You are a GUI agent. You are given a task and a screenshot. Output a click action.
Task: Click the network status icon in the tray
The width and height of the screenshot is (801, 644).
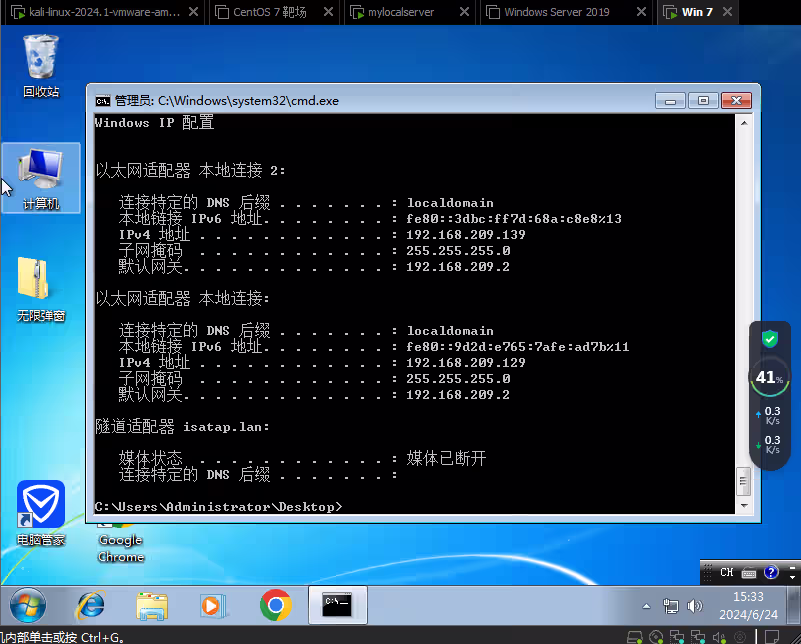coord(671,606)
